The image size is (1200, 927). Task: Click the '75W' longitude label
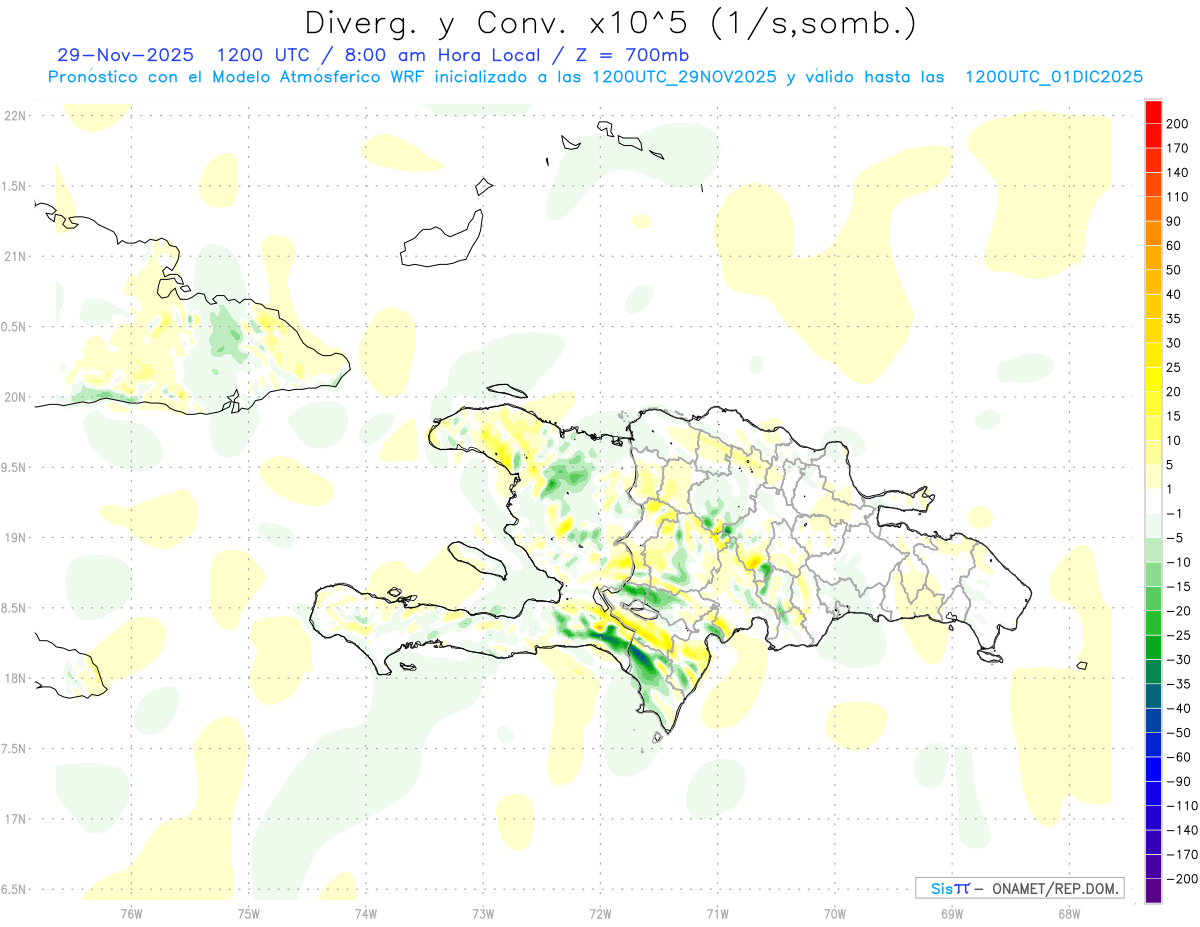click(249, 913)
